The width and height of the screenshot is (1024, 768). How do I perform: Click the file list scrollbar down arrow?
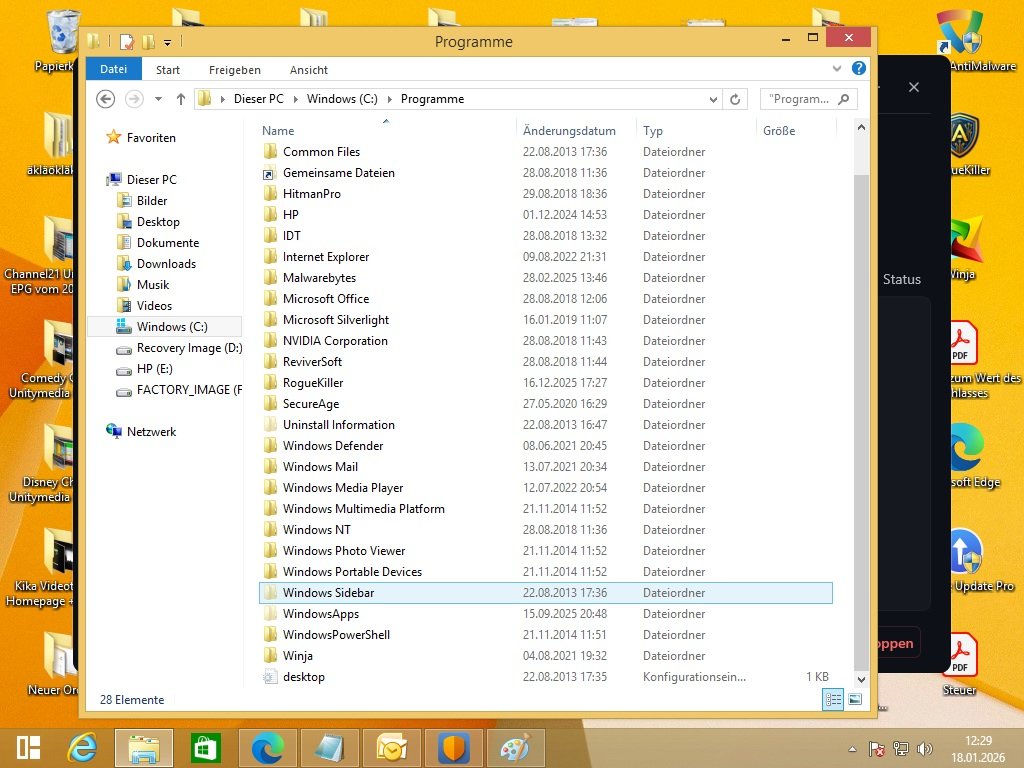click(861, 679)
